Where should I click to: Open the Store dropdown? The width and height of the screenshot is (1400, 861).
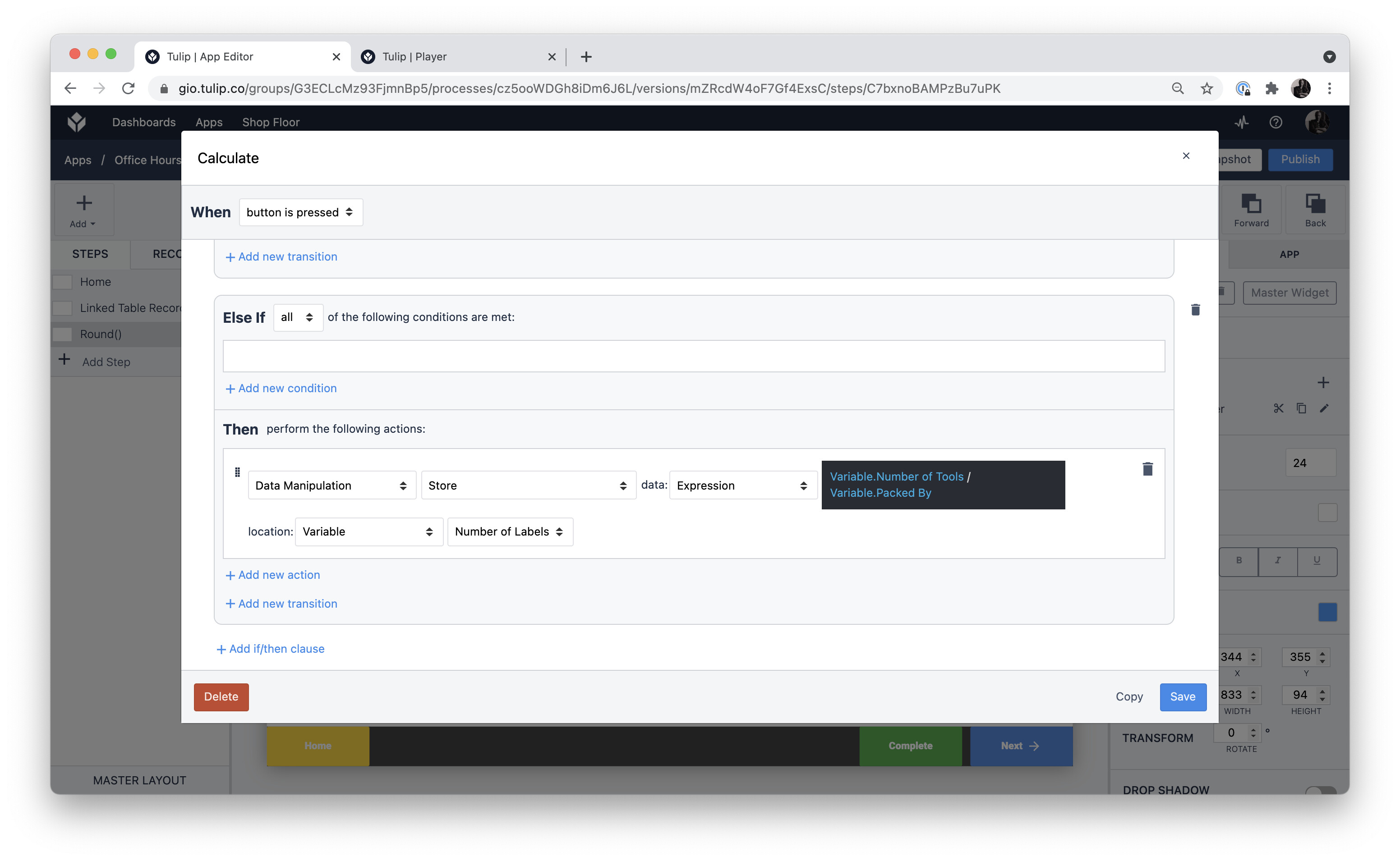[528, 485]
